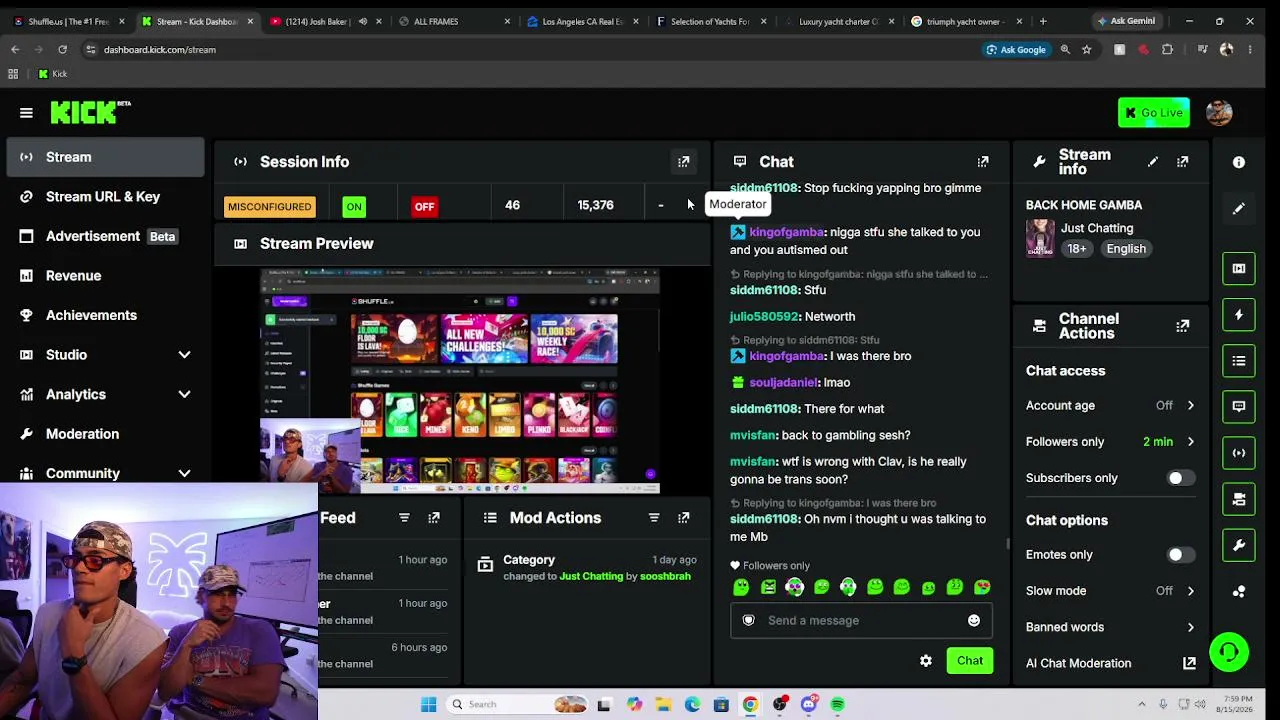Open Stream URL & Key page
This screenshot has width=1280, height=720.
point(105,197)
